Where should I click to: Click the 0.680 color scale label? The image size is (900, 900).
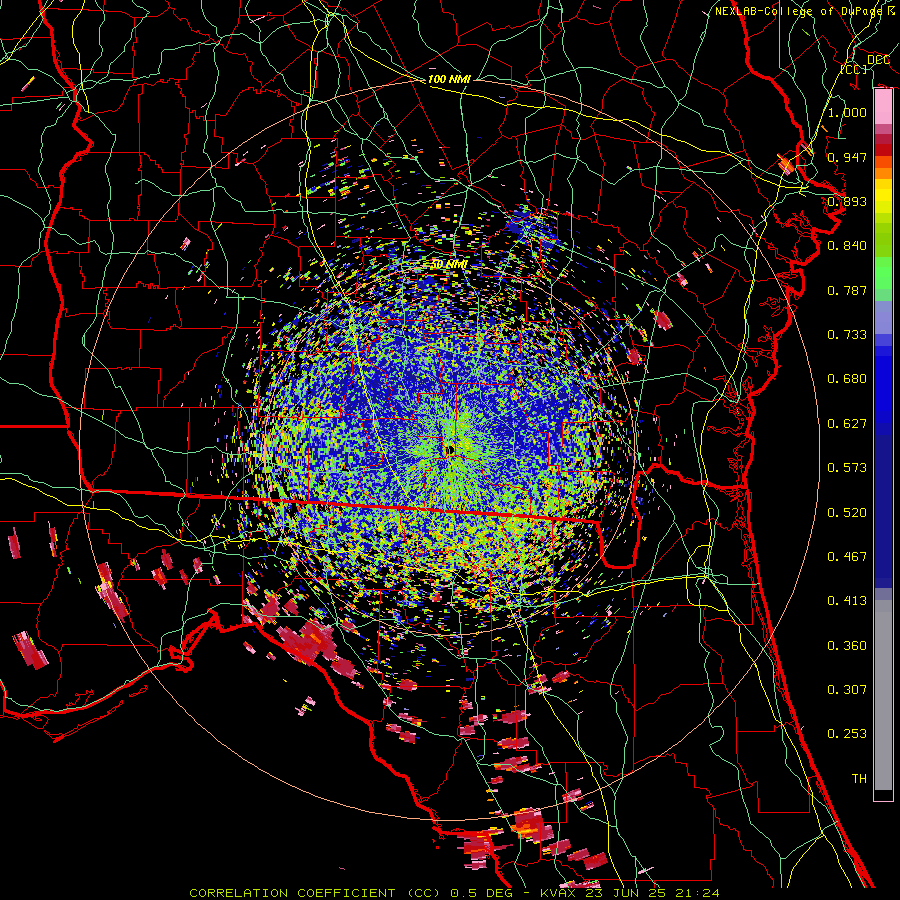pyautogui.click(x=847, y=379)
